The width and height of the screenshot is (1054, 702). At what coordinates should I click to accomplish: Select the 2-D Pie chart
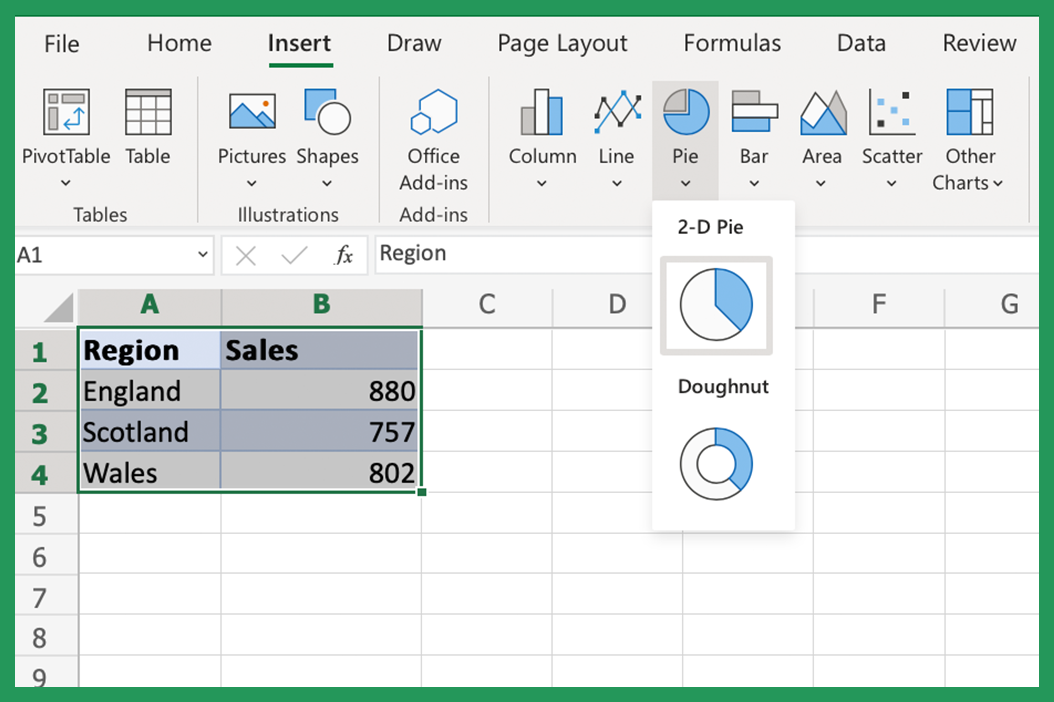click(716, 305)
